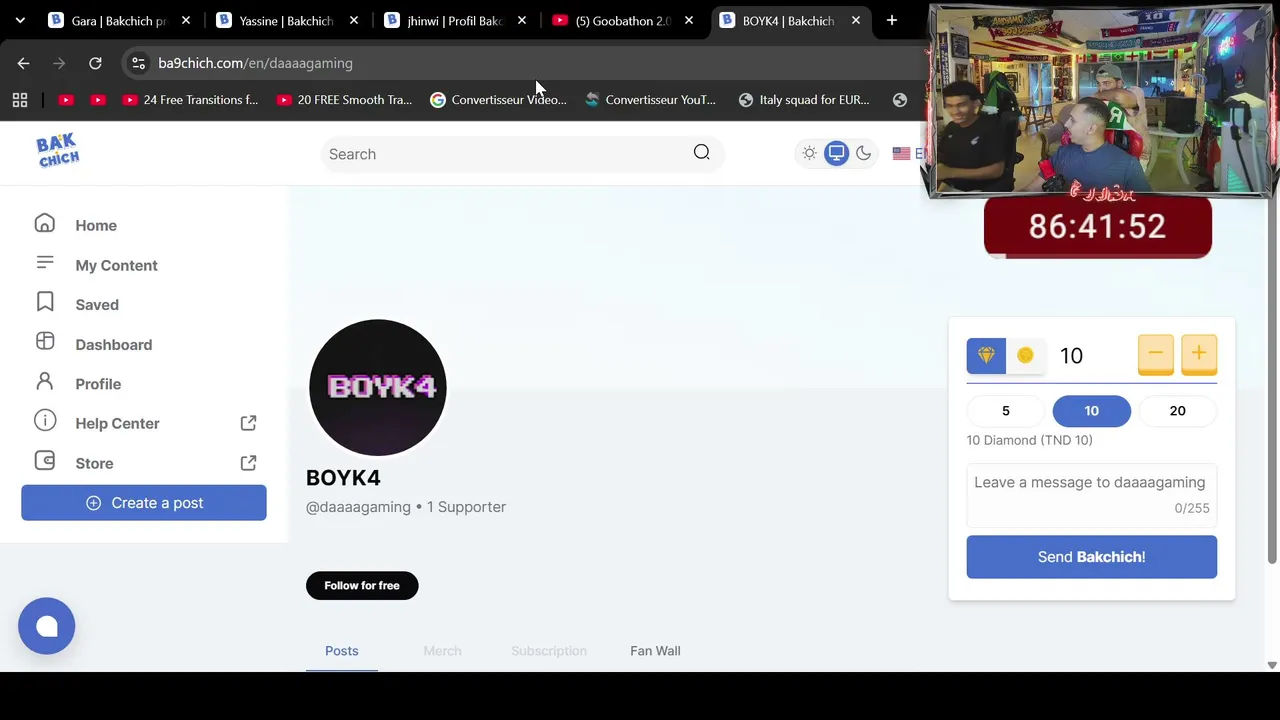Select gold coin currency option

click(x=1025, y=356)
